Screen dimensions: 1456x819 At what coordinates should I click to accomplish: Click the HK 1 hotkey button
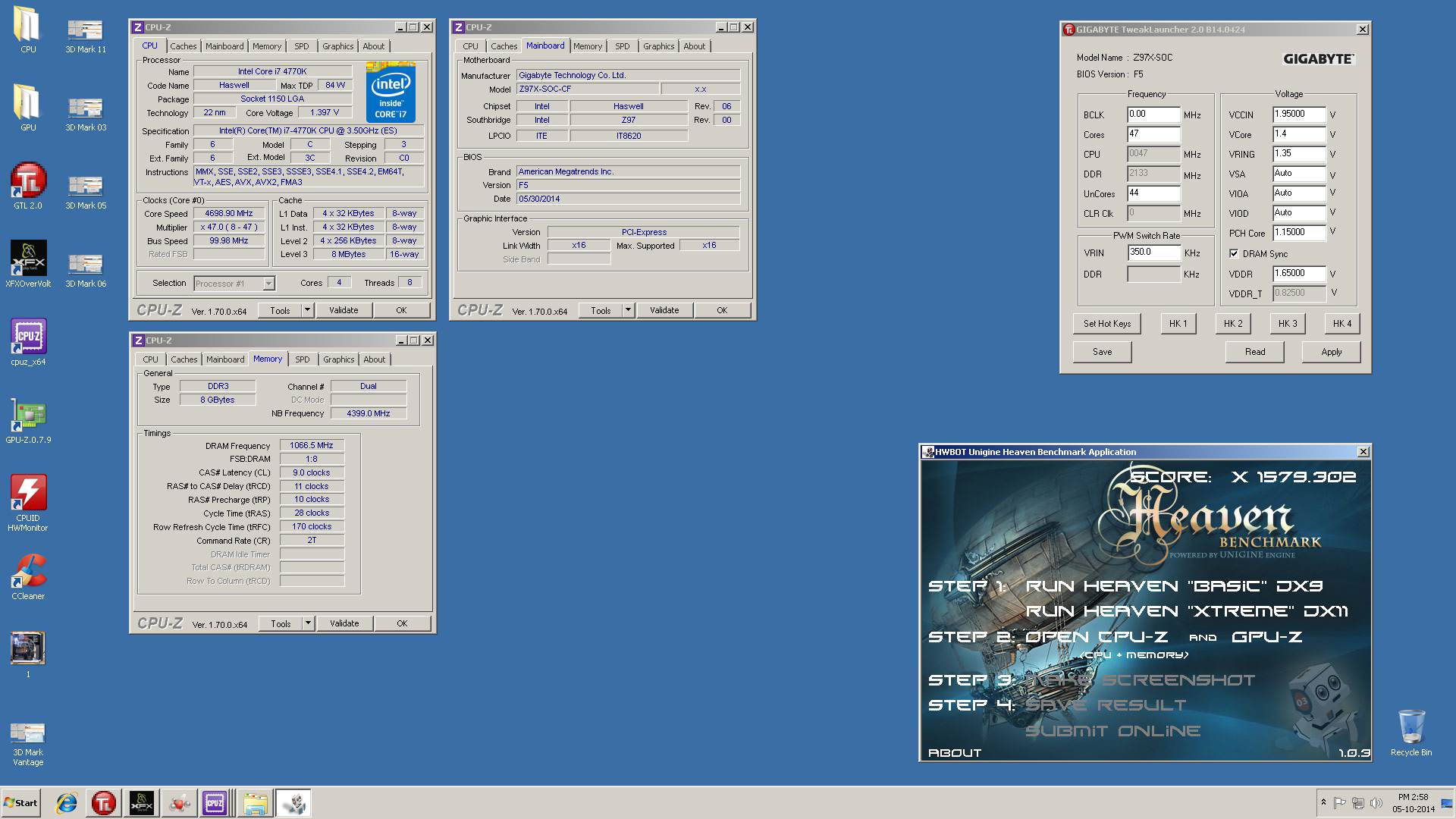click(x=1178, y=324)
